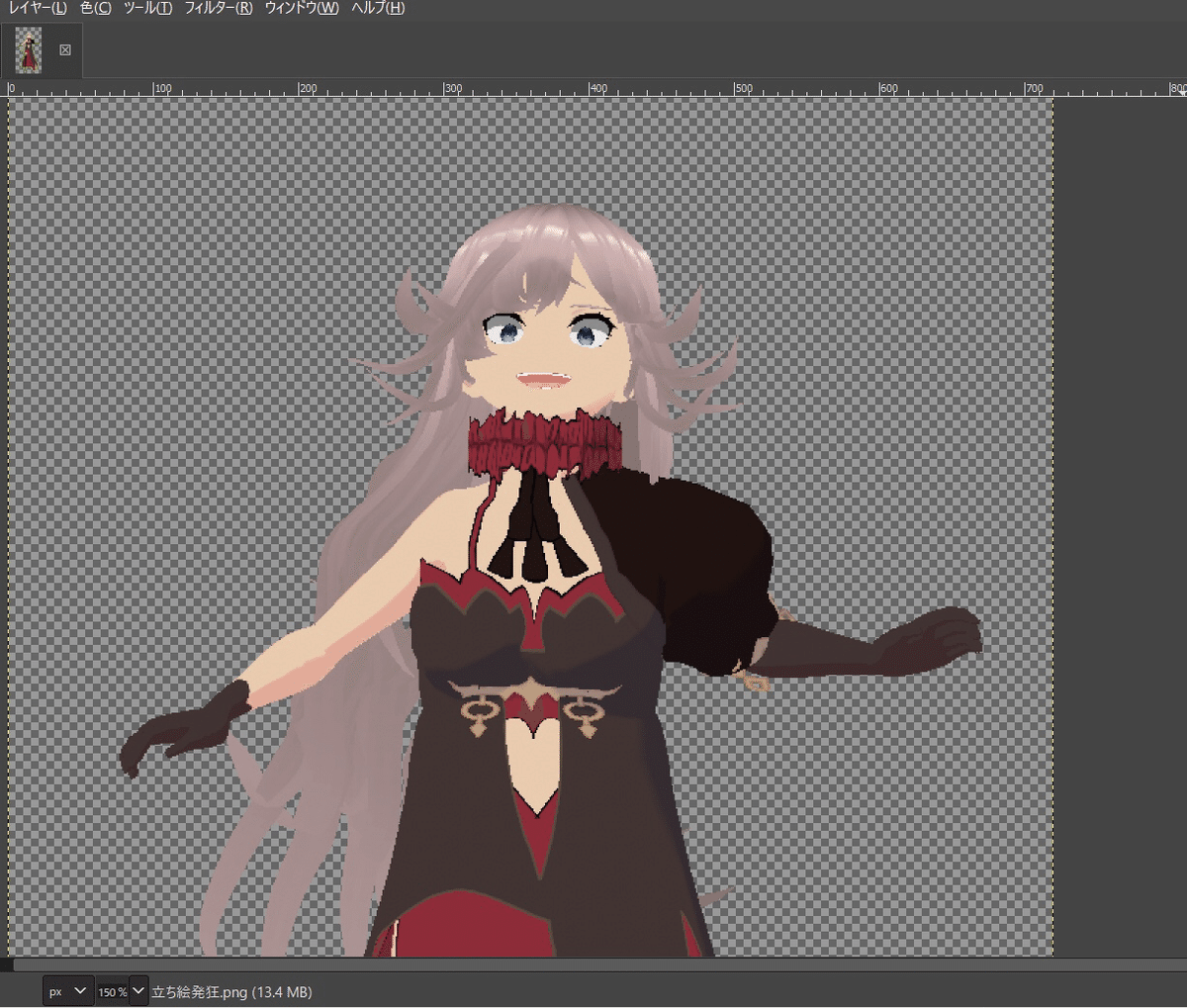Open the 色(C) menu

(x=96, y=8)
